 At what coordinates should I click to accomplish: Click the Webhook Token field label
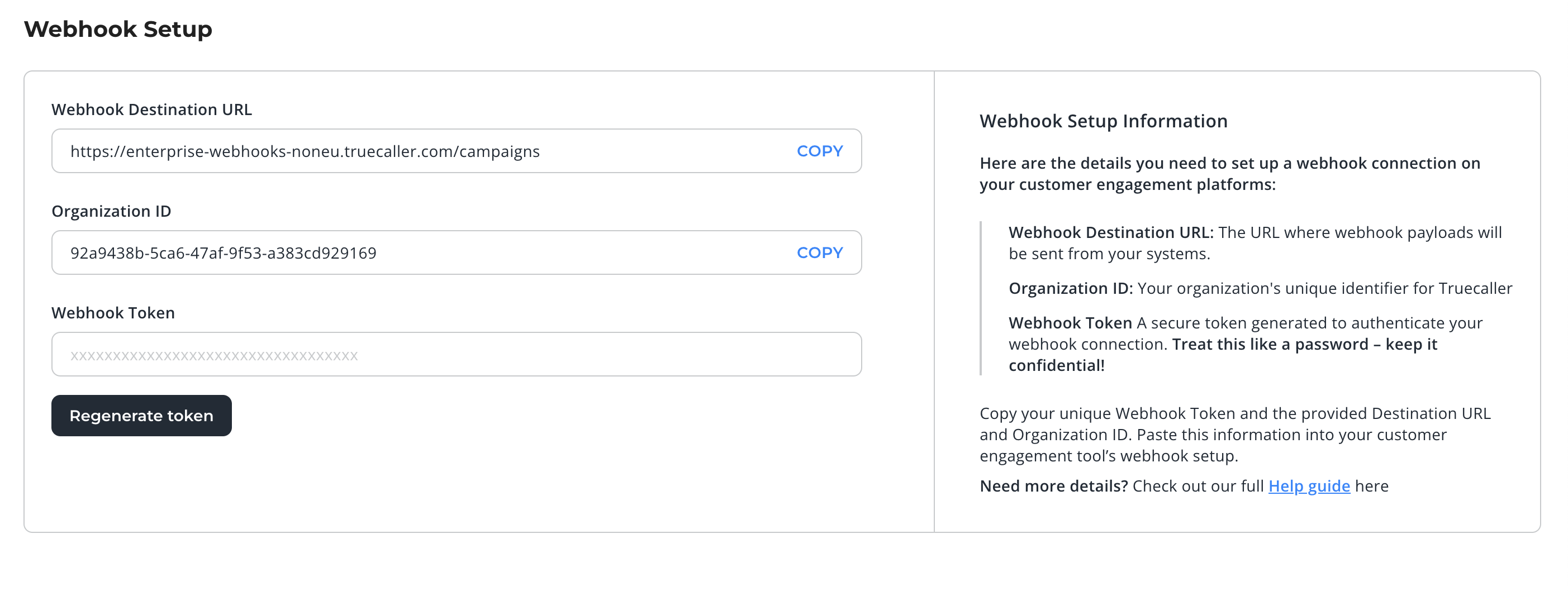point(113,313)
